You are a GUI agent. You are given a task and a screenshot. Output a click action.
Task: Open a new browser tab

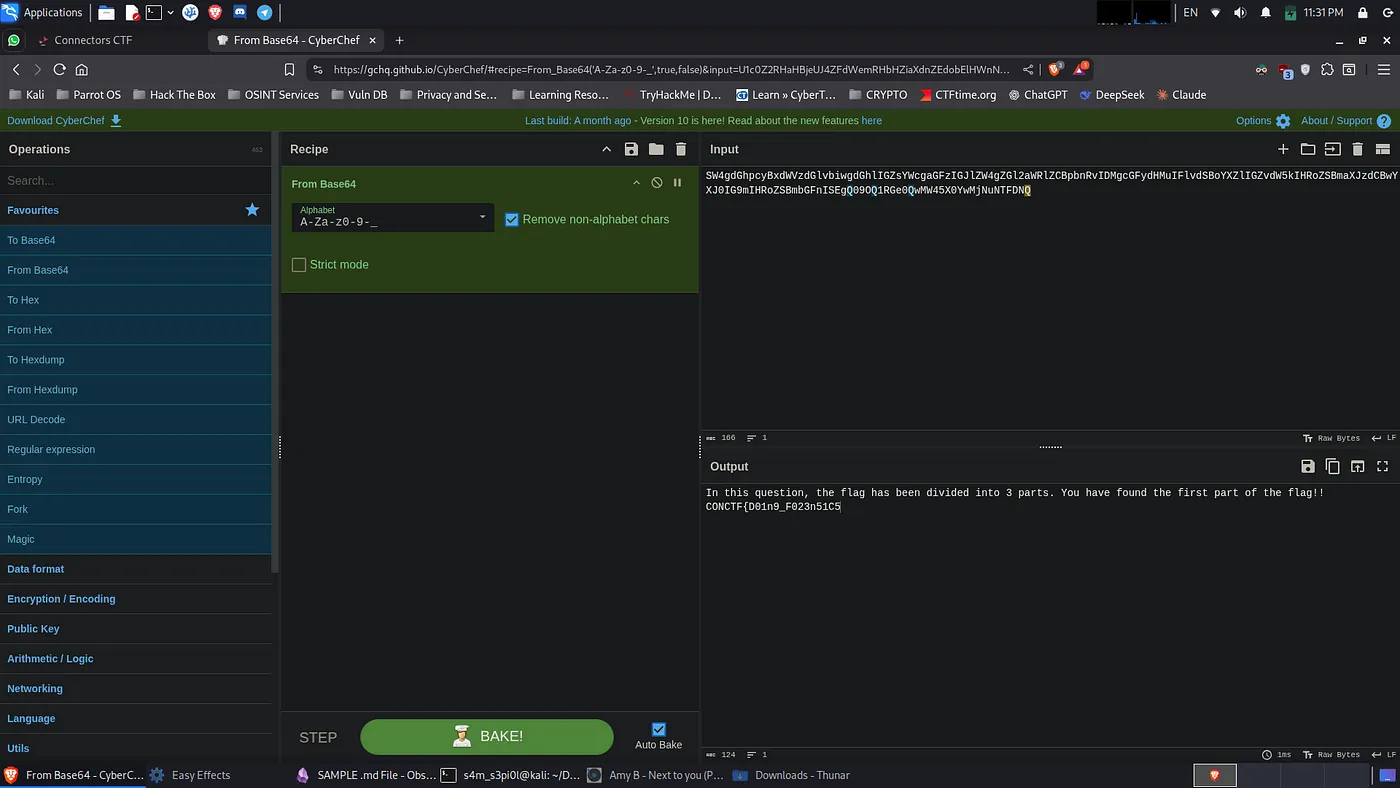(399, 40)
